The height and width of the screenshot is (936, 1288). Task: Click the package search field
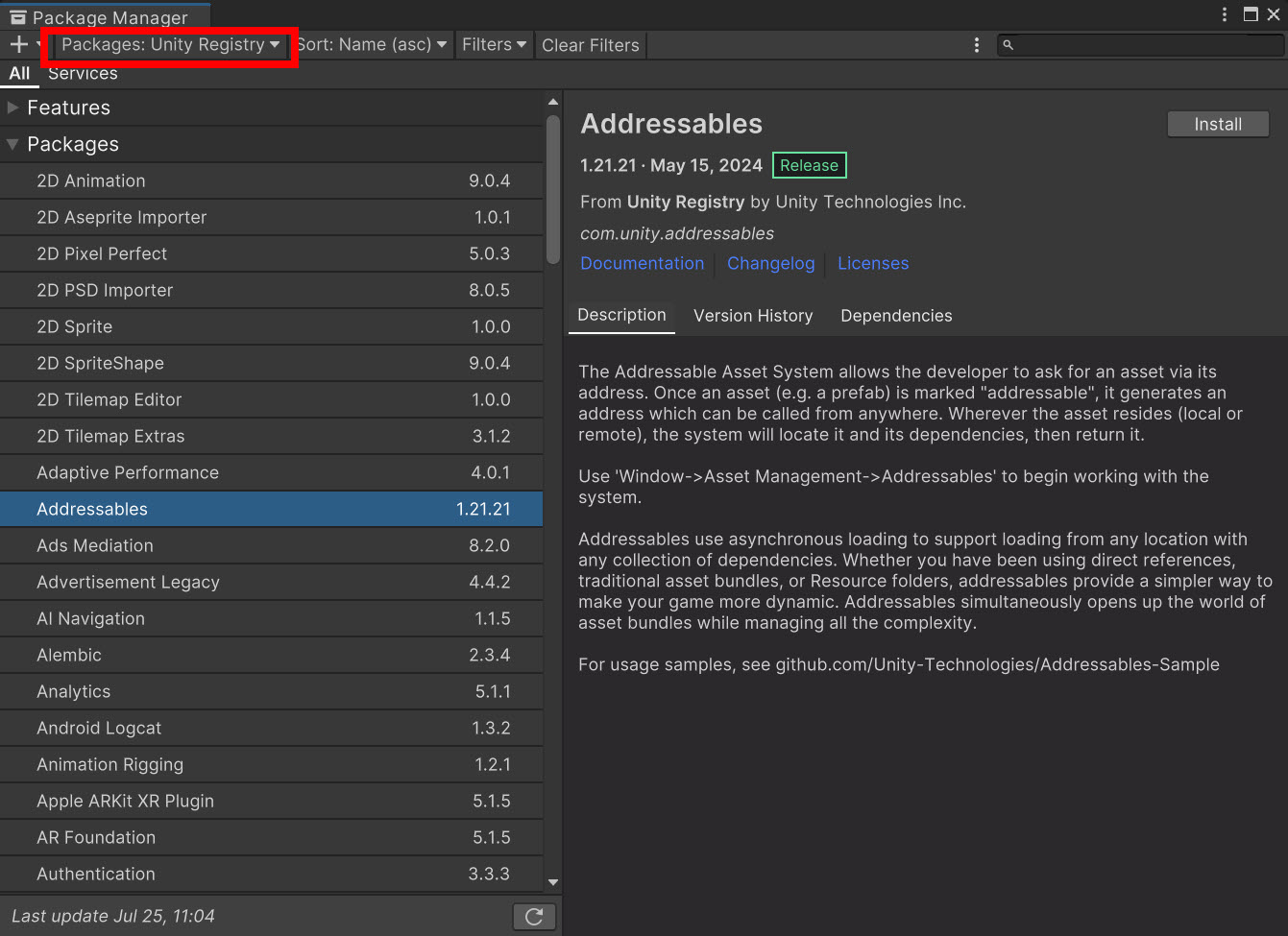point(1141,45)
